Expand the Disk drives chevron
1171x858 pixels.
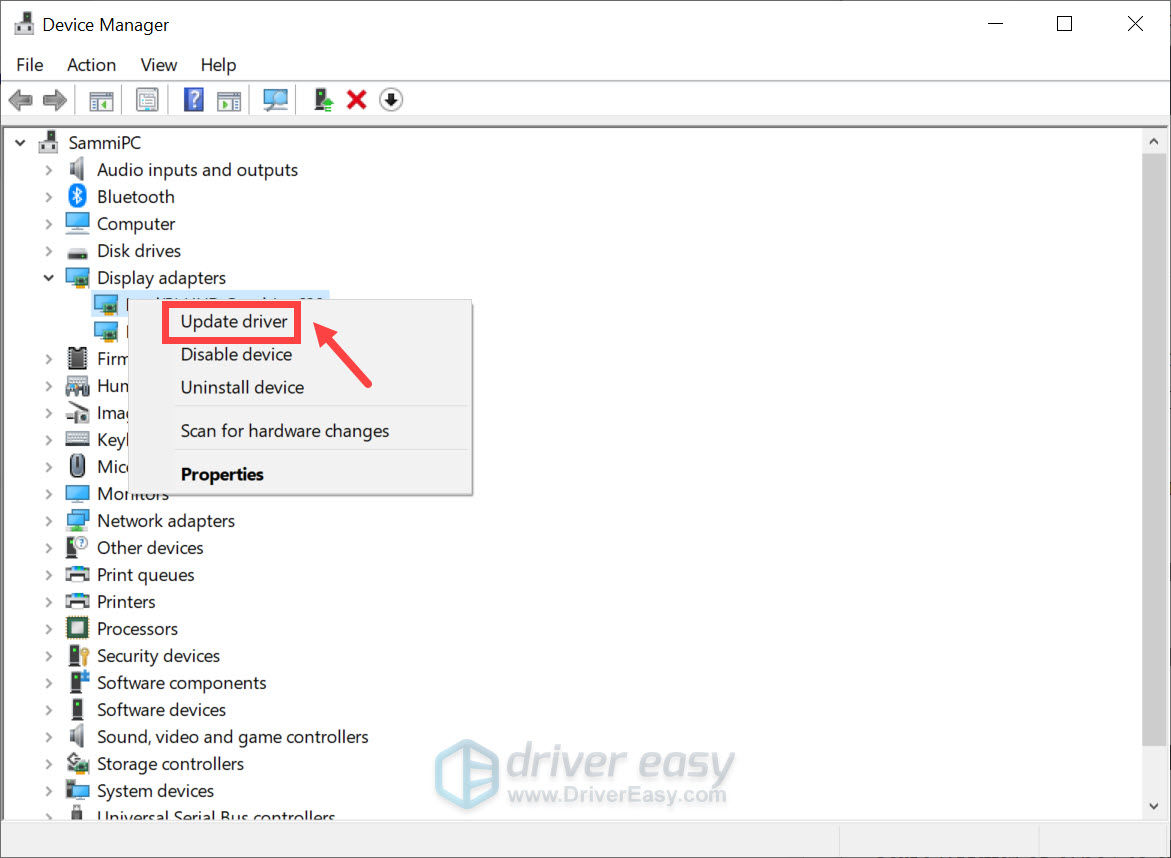tap(49, 251)
